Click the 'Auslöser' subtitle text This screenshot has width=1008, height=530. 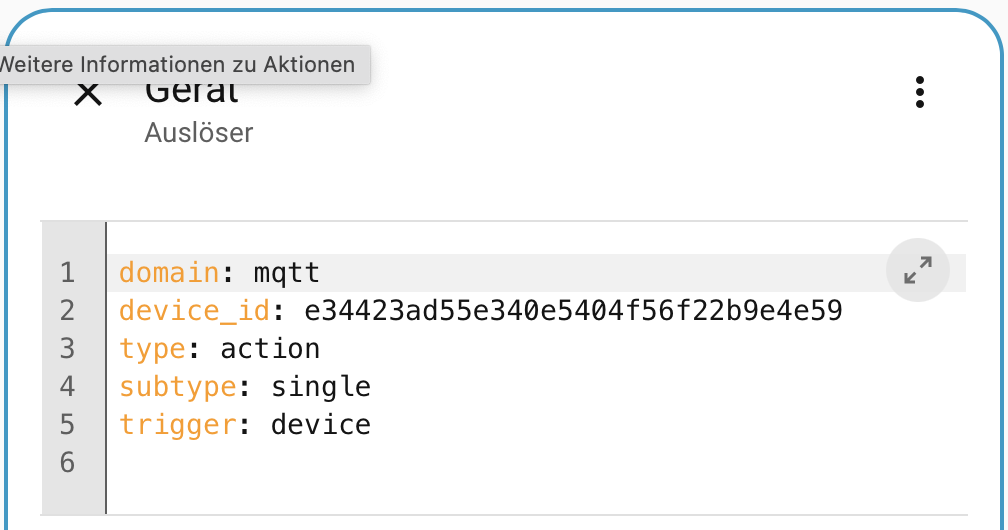click(x=199, y=133)
